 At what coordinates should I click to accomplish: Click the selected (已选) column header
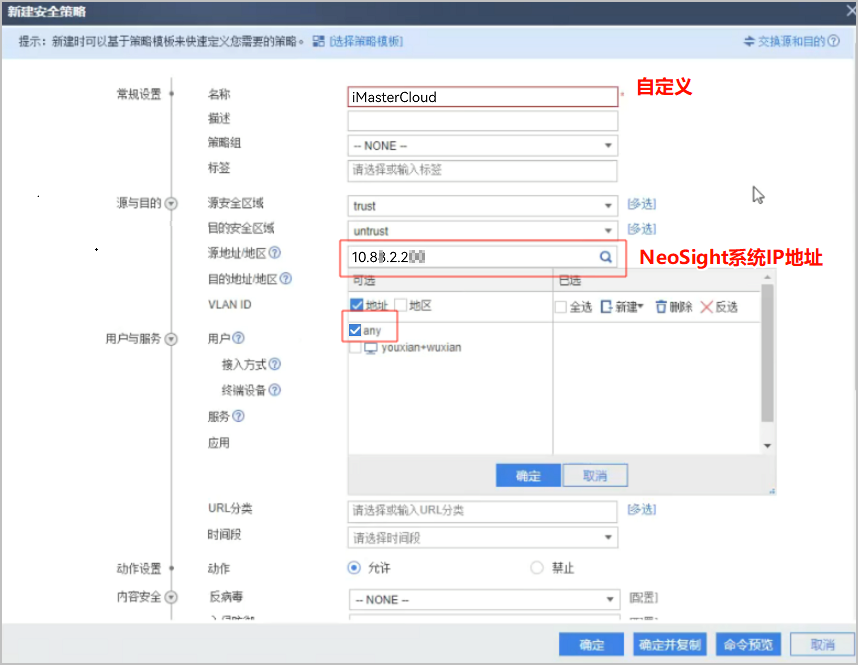[570, 280]
